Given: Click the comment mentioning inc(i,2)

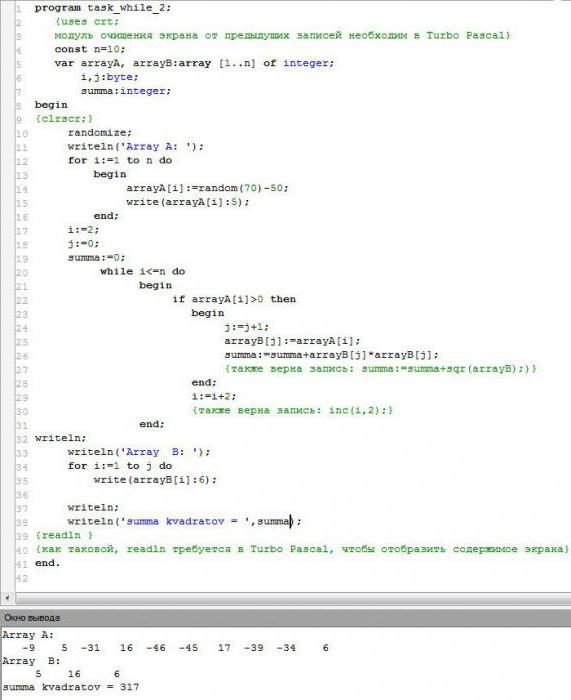Looking at the screenshot, I should 292,410.
